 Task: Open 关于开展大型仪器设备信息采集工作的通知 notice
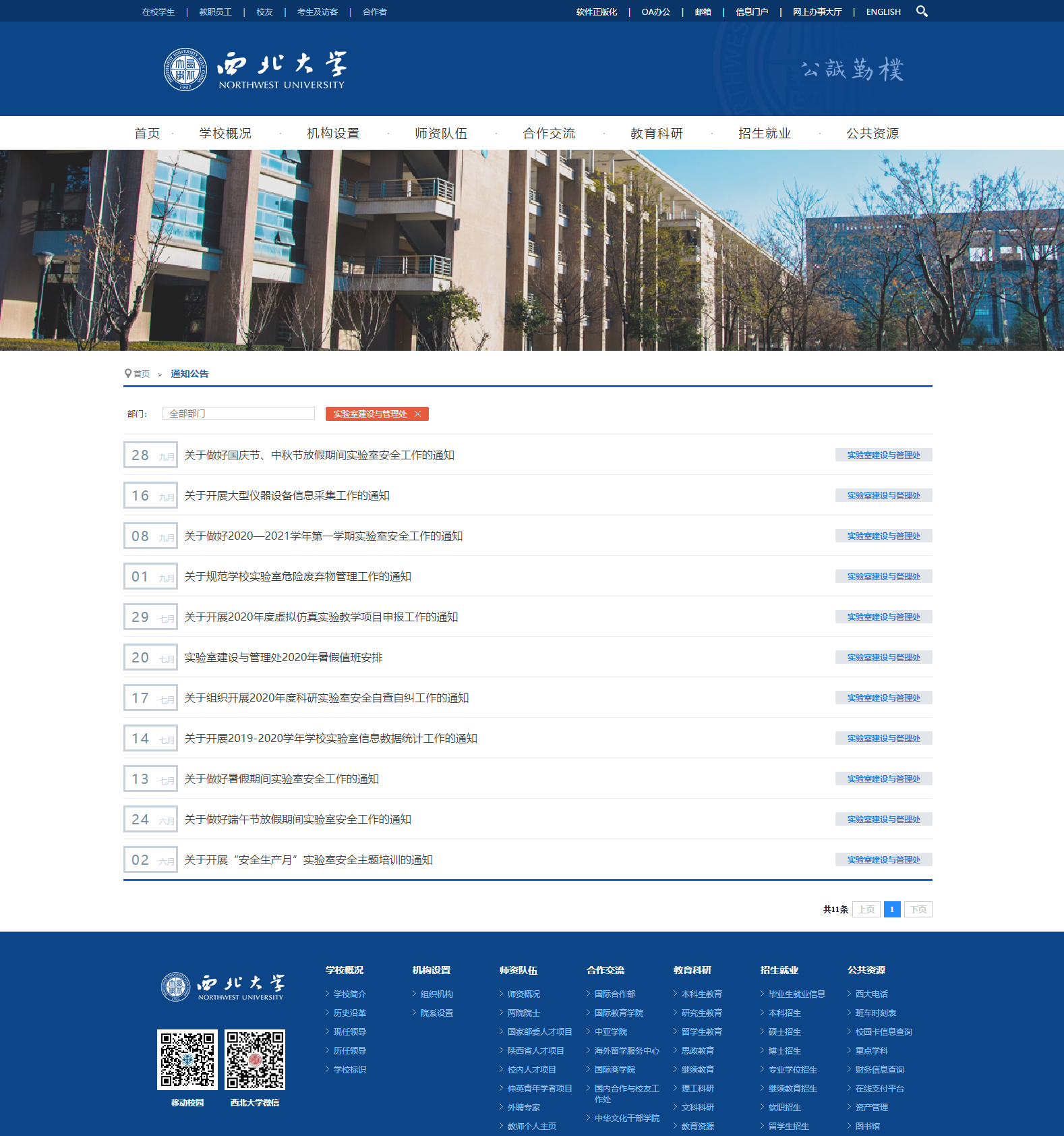point(287,496)
